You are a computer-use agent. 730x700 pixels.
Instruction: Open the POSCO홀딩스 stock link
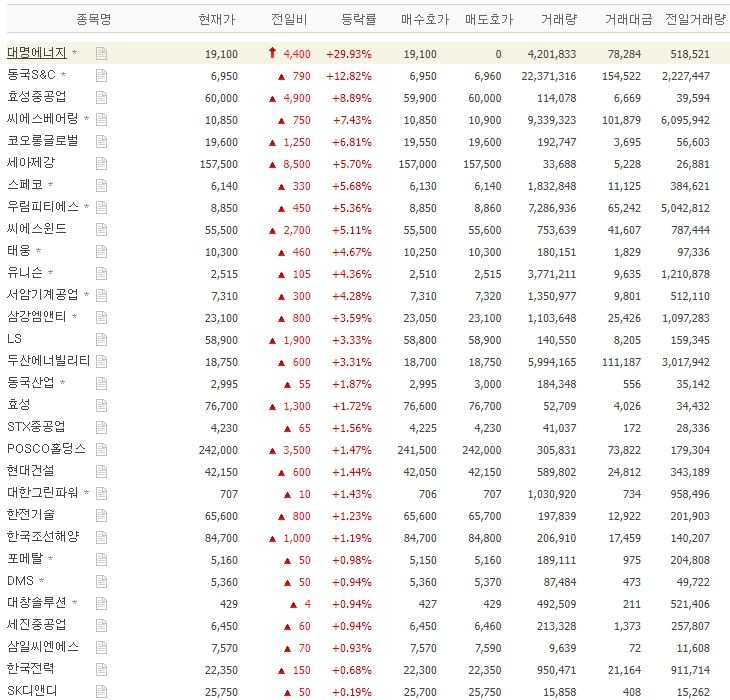click(x=47, y=449)
